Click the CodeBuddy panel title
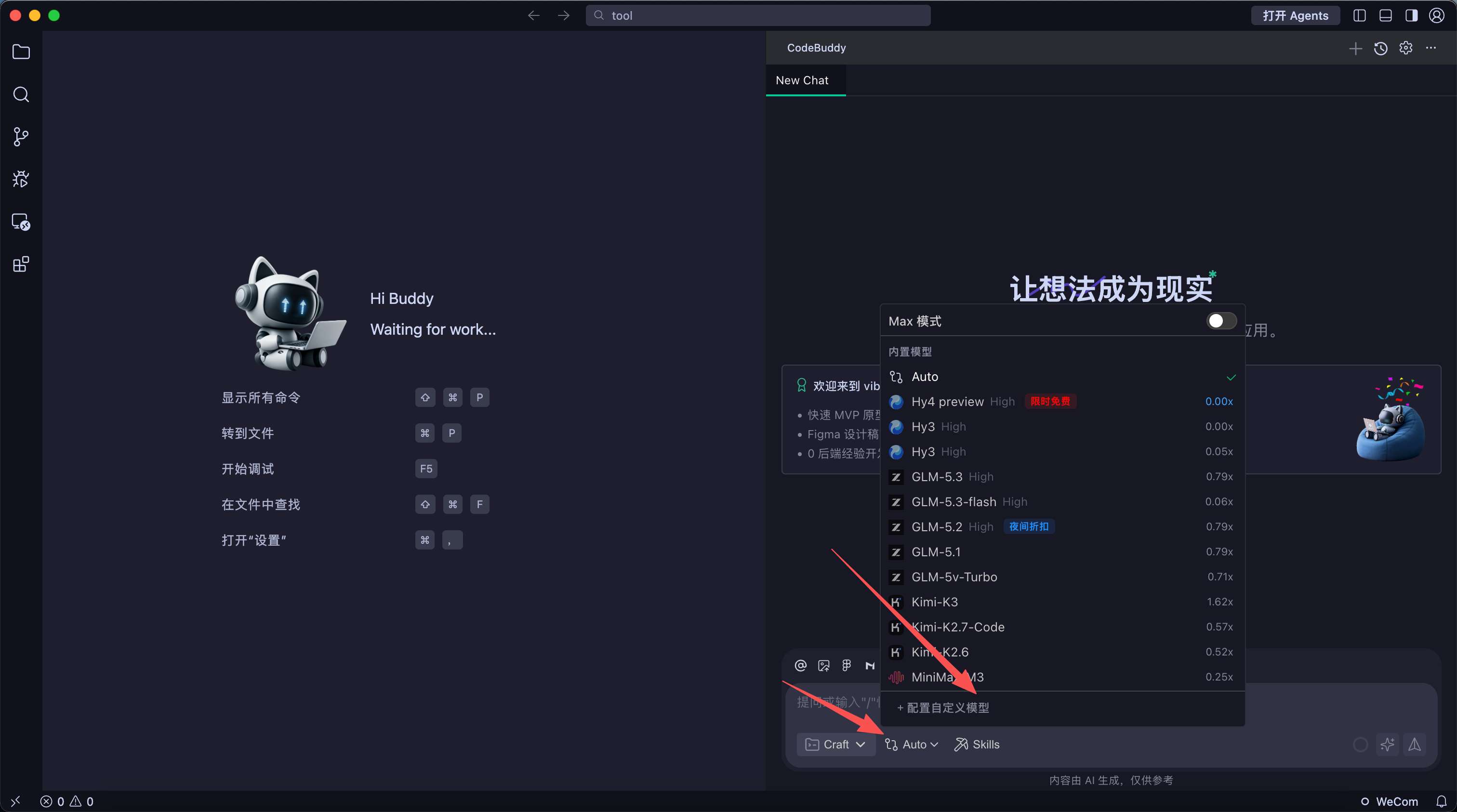 tap(816, 48)
